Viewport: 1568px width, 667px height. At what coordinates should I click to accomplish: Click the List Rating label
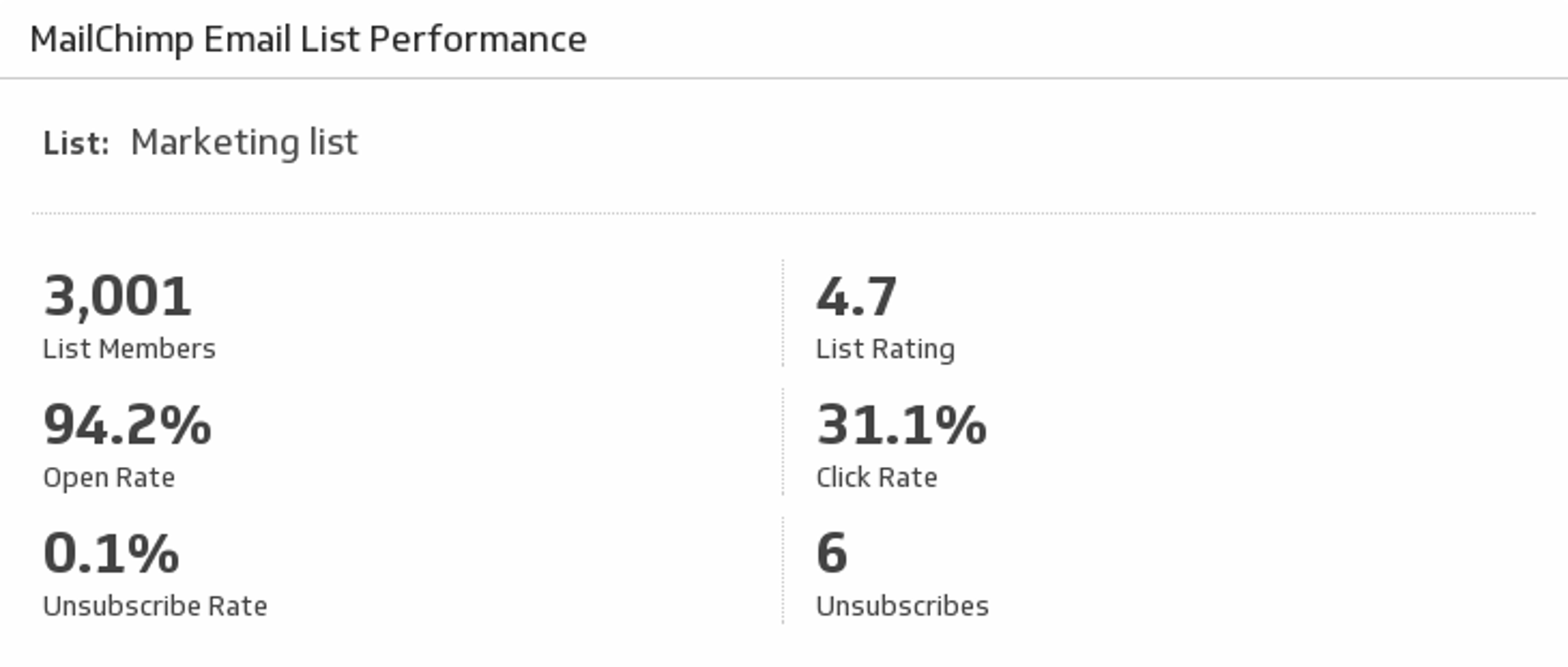884,349
